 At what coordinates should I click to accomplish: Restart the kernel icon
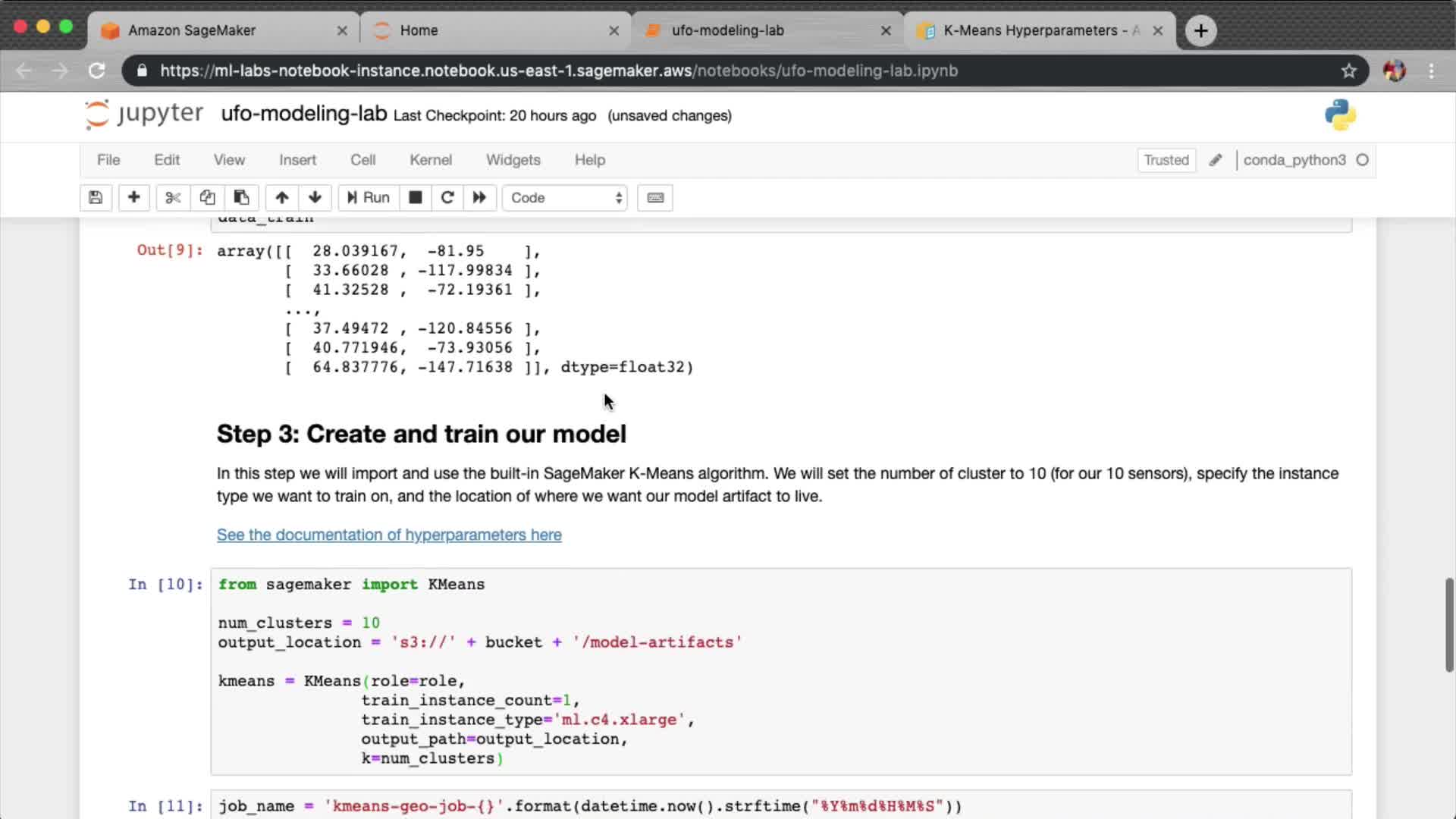pyautogui.click(x=447, y=198)
